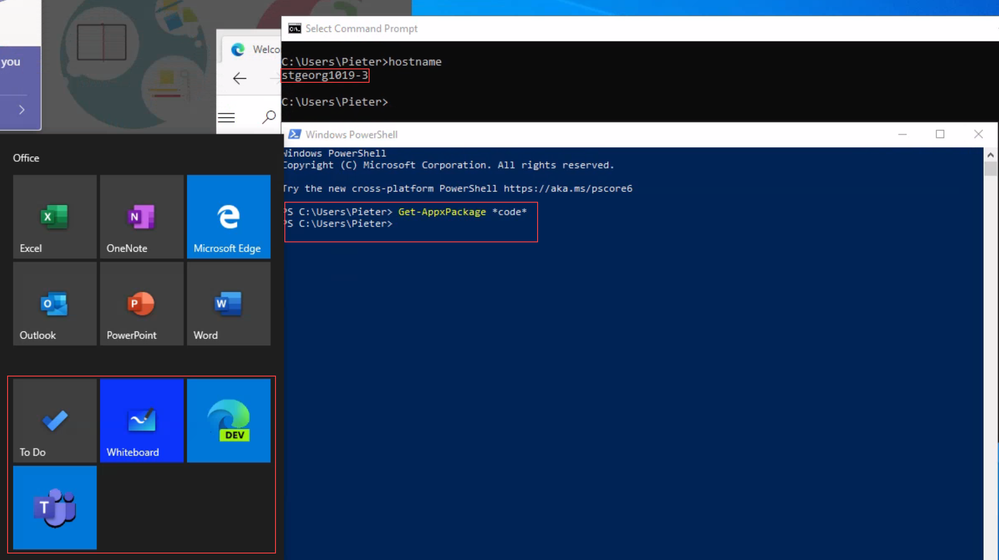999x560 pixels.
Task: Click the Office group heading
Action: (x=26, y=158)
